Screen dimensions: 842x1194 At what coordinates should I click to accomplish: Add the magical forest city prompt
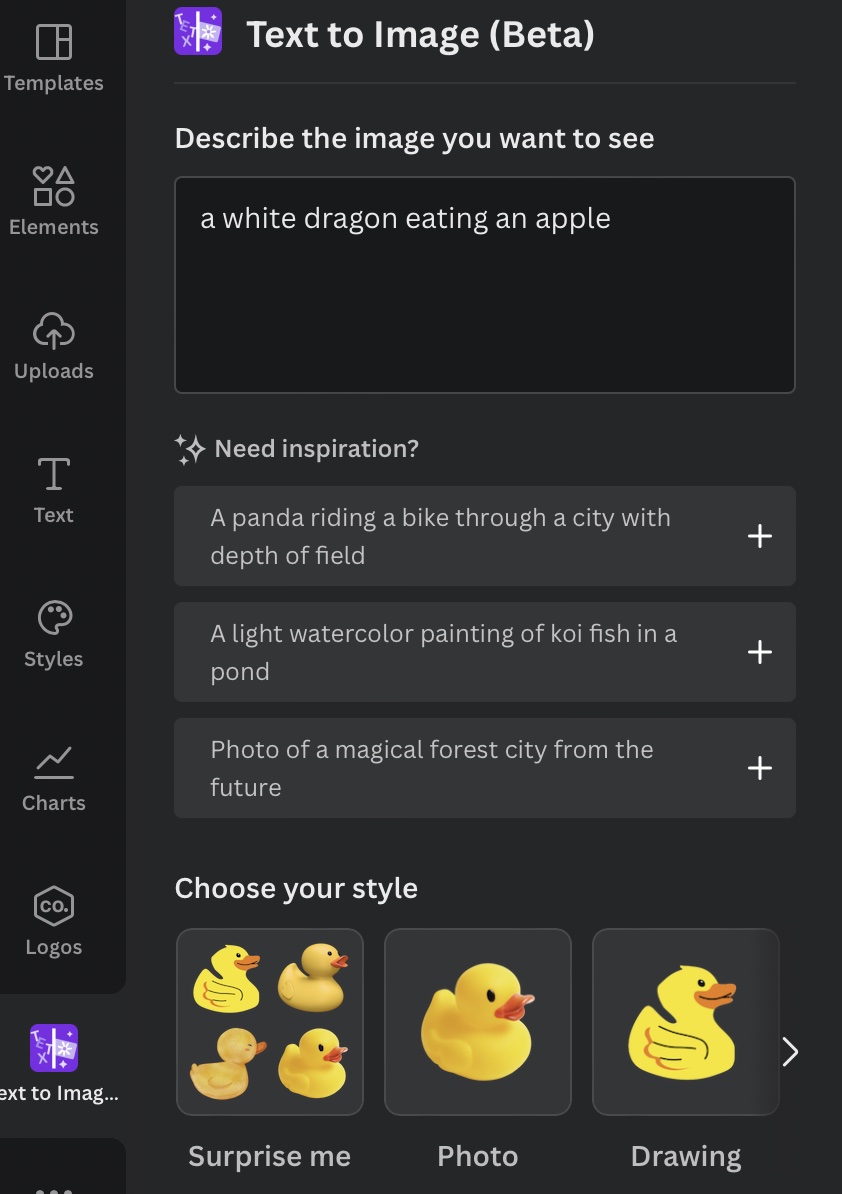click(x=760, y=768)
